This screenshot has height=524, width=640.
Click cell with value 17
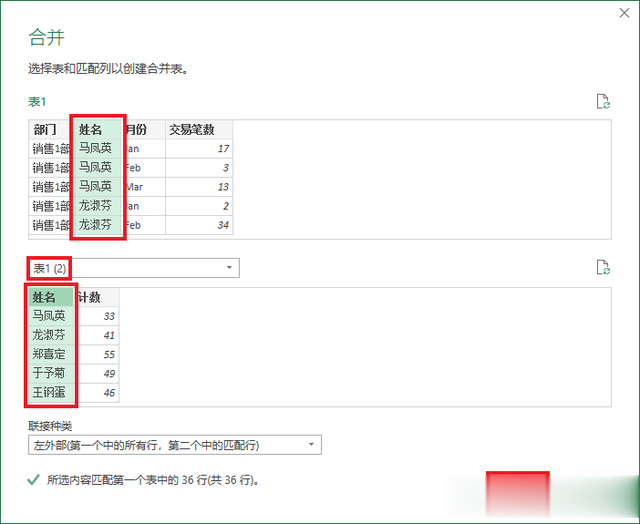[199, 149]
